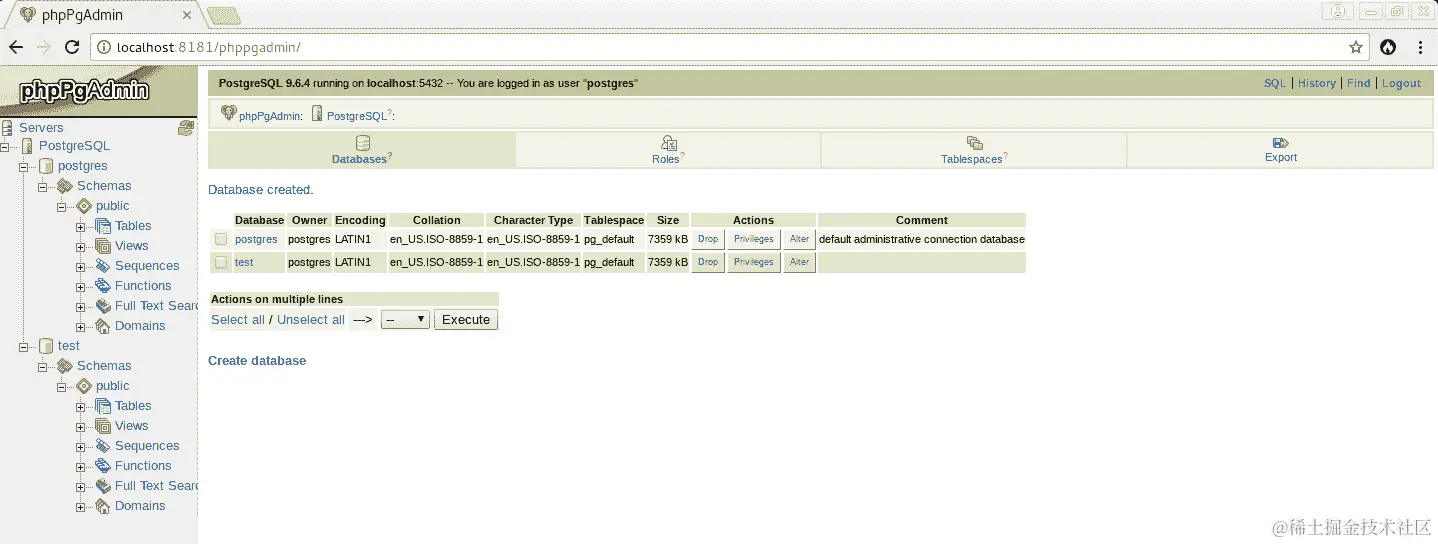
Task: Click Tables icon under postgres public schema
Action: pyautogui.click(x=103, y=226)
